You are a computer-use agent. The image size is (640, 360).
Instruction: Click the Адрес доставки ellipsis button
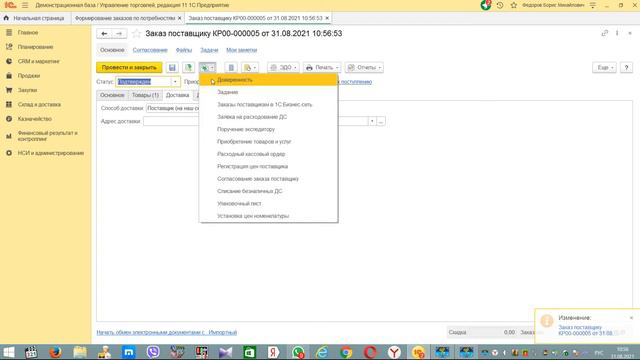click(381, 121)
